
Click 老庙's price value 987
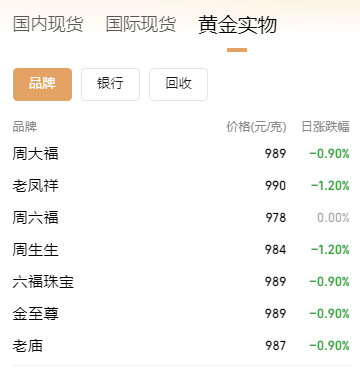click(x=276, y=346)
